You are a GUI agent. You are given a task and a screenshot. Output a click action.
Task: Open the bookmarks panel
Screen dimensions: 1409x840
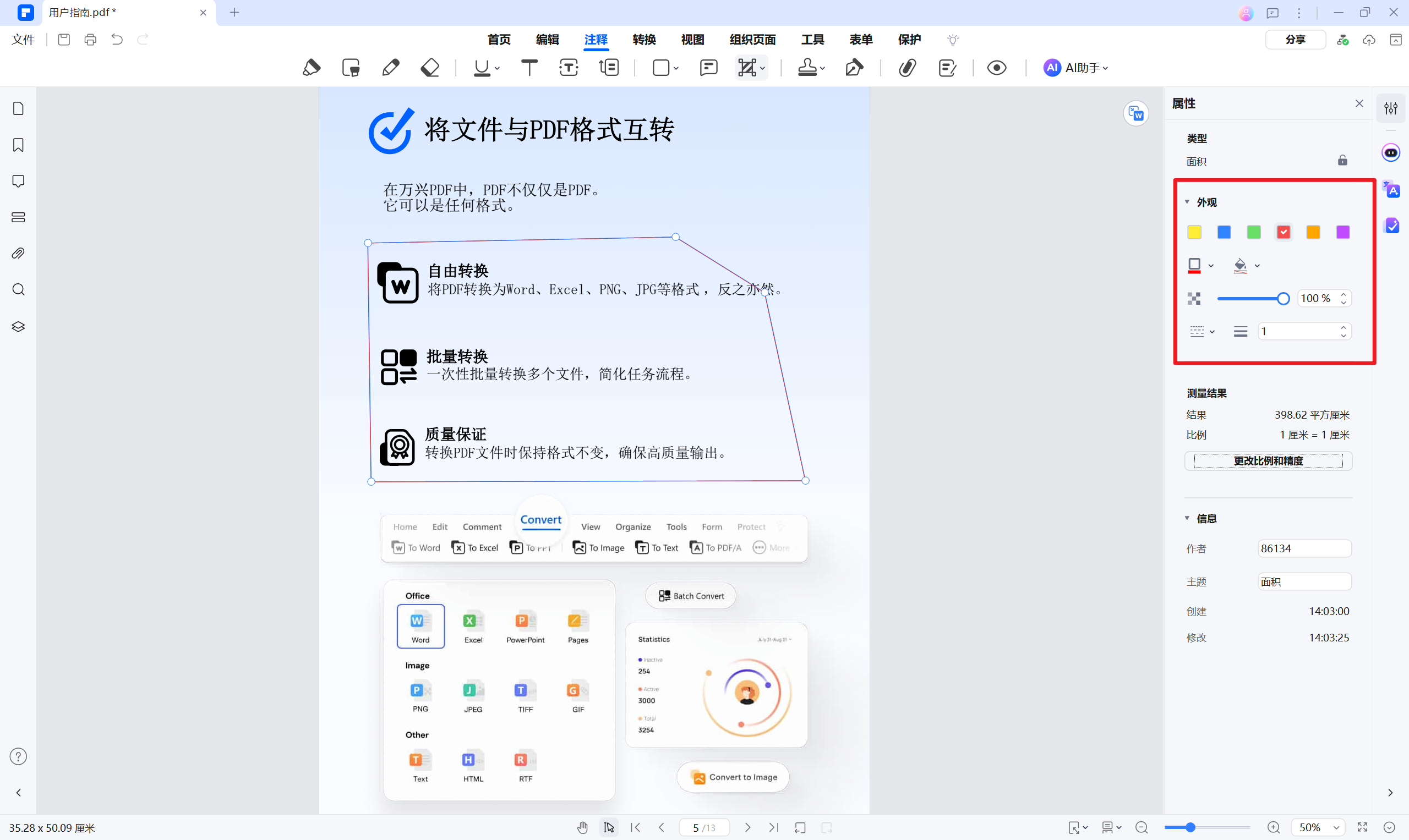[18, 145]
